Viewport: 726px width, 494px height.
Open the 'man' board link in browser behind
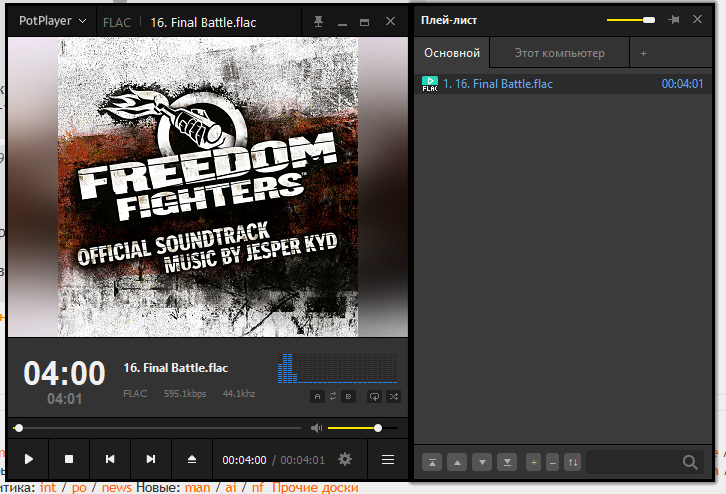click(x=198, y=488)
